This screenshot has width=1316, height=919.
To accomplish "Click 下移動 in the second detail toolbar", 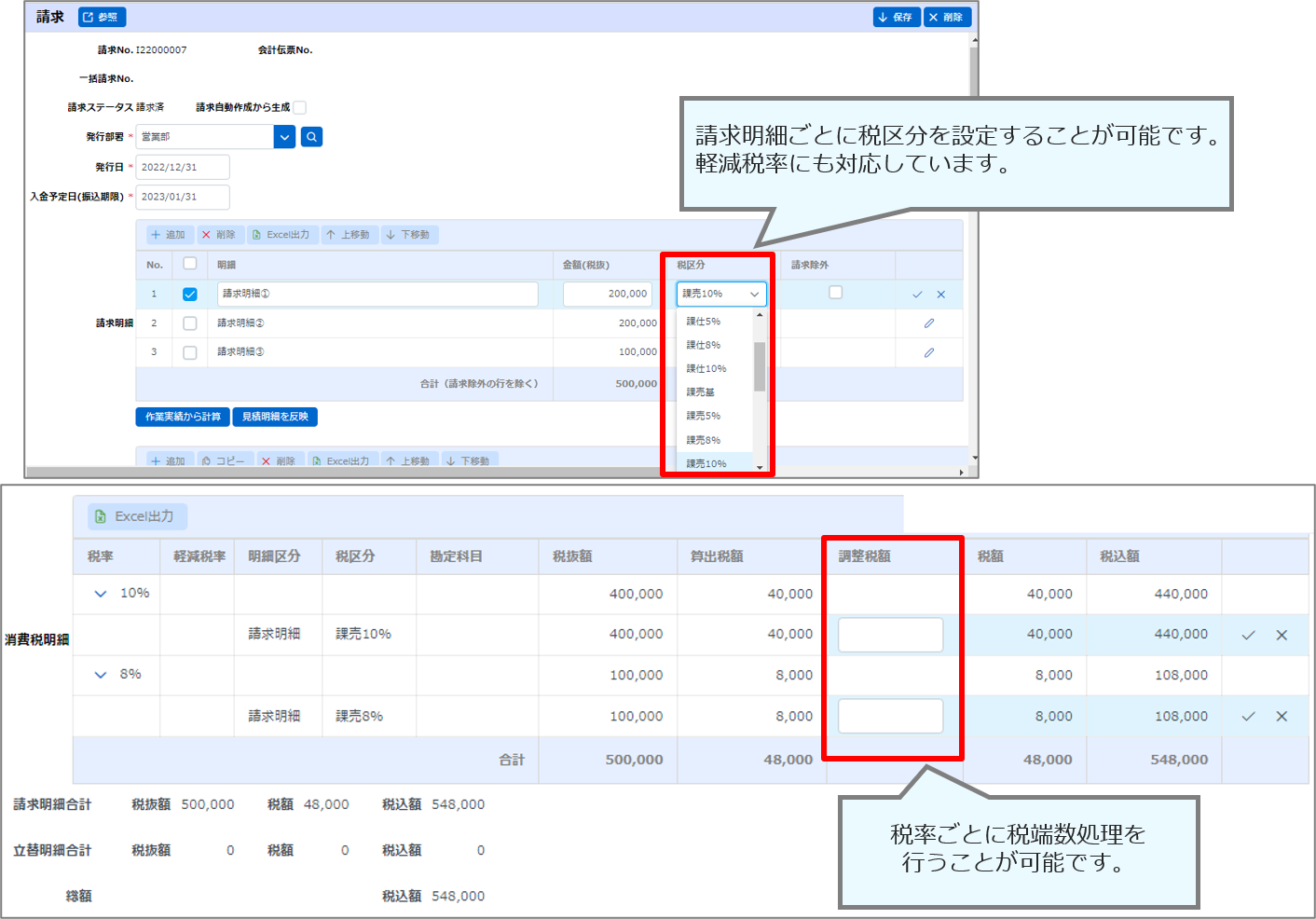I will (x=468, y=460).
